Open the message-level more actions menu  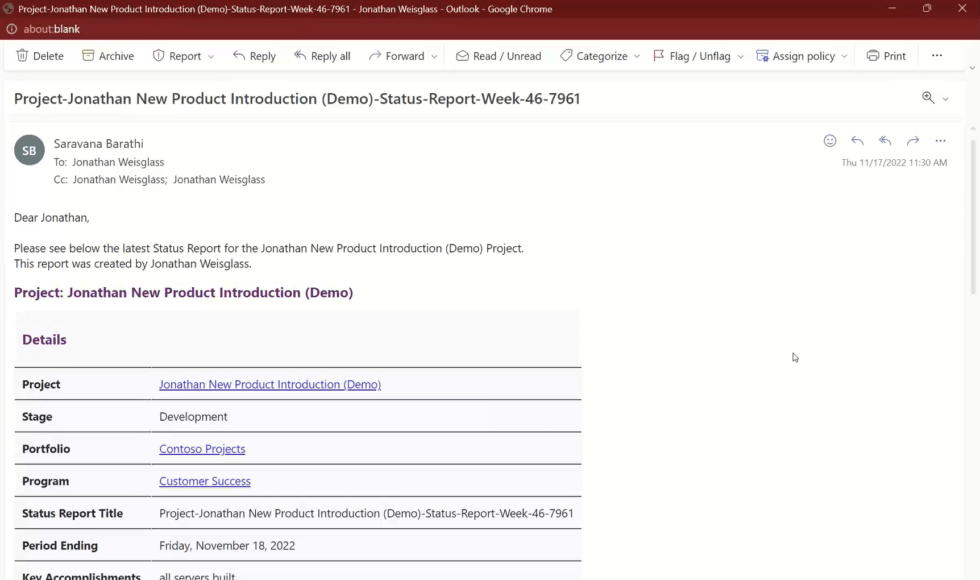tap(940, 141)
